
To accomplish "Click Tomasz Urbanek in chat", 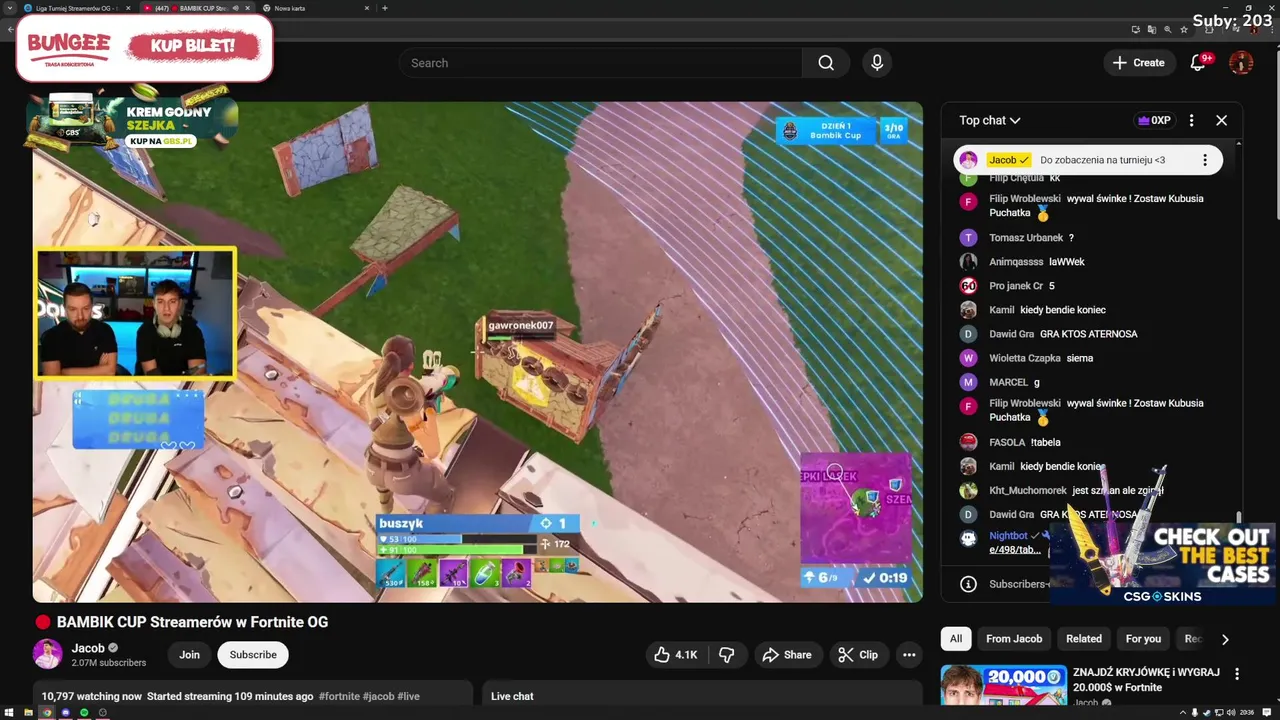I will click(1025, 238).
